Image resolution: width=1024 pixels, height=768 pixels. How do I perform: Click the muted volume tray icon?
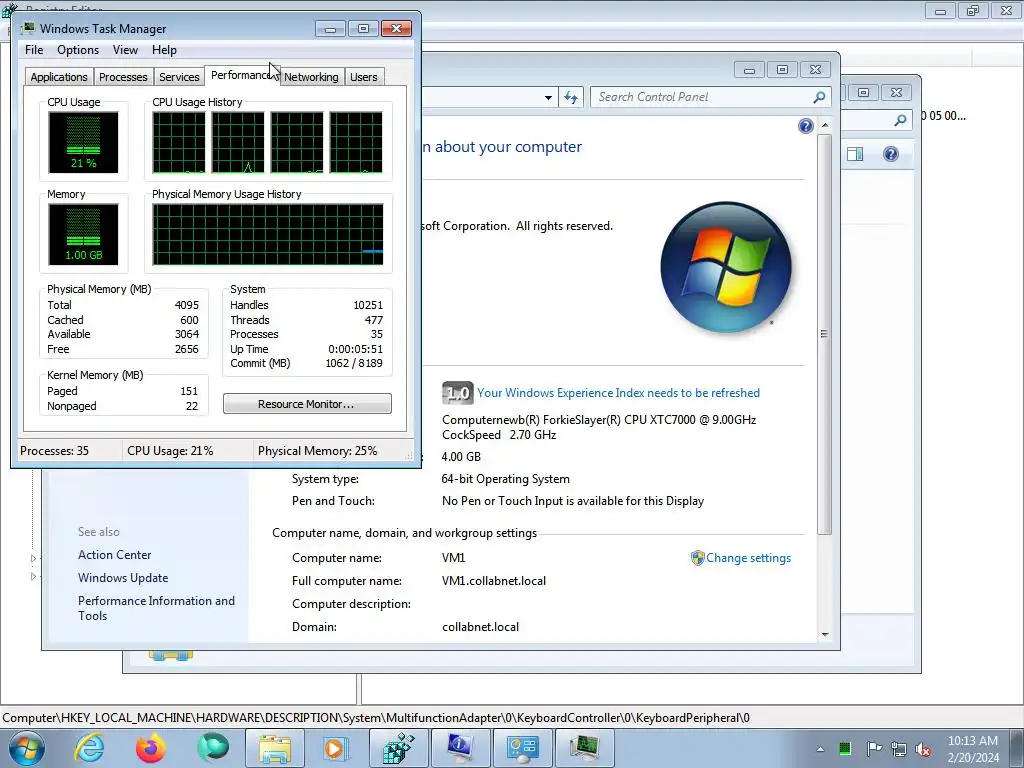tap(923, 749)
